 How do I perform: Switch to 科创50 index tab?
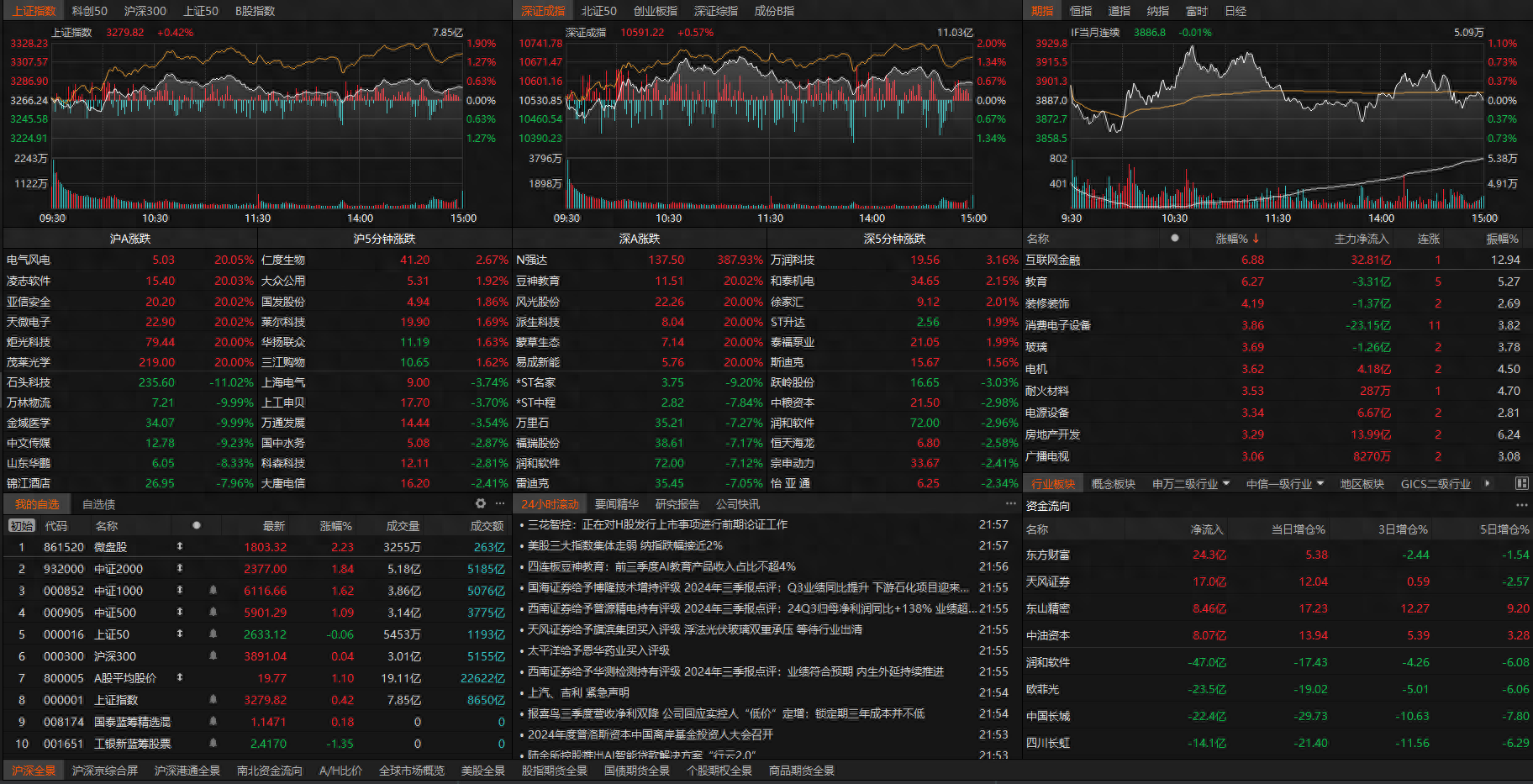click(x=90, y=11)
